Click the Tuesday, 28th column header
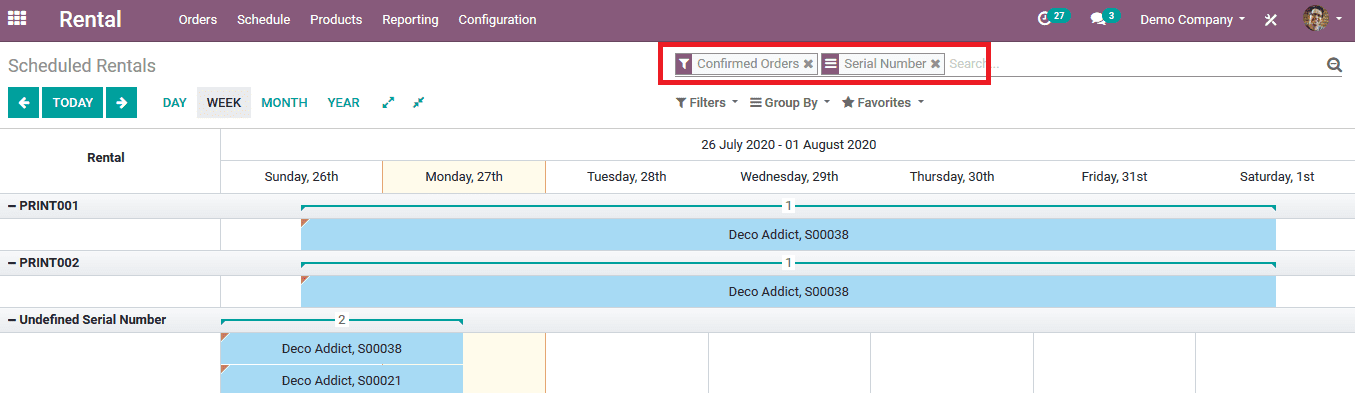The image size is (1355, 393). 626,177
